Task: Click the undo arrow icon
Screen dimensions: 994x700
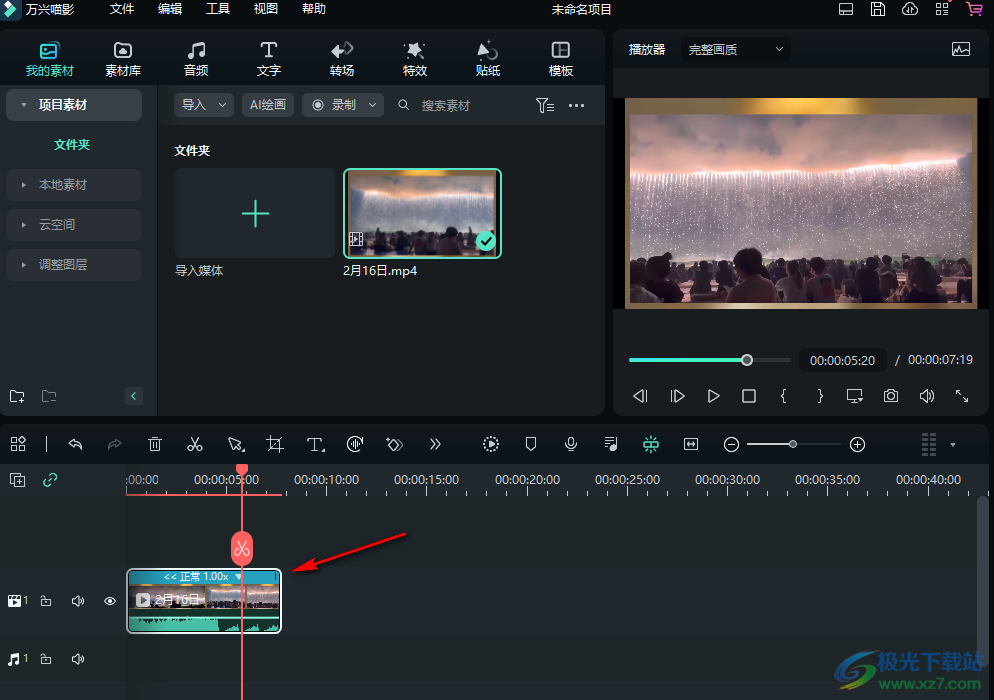Action: tap(75, 444)
